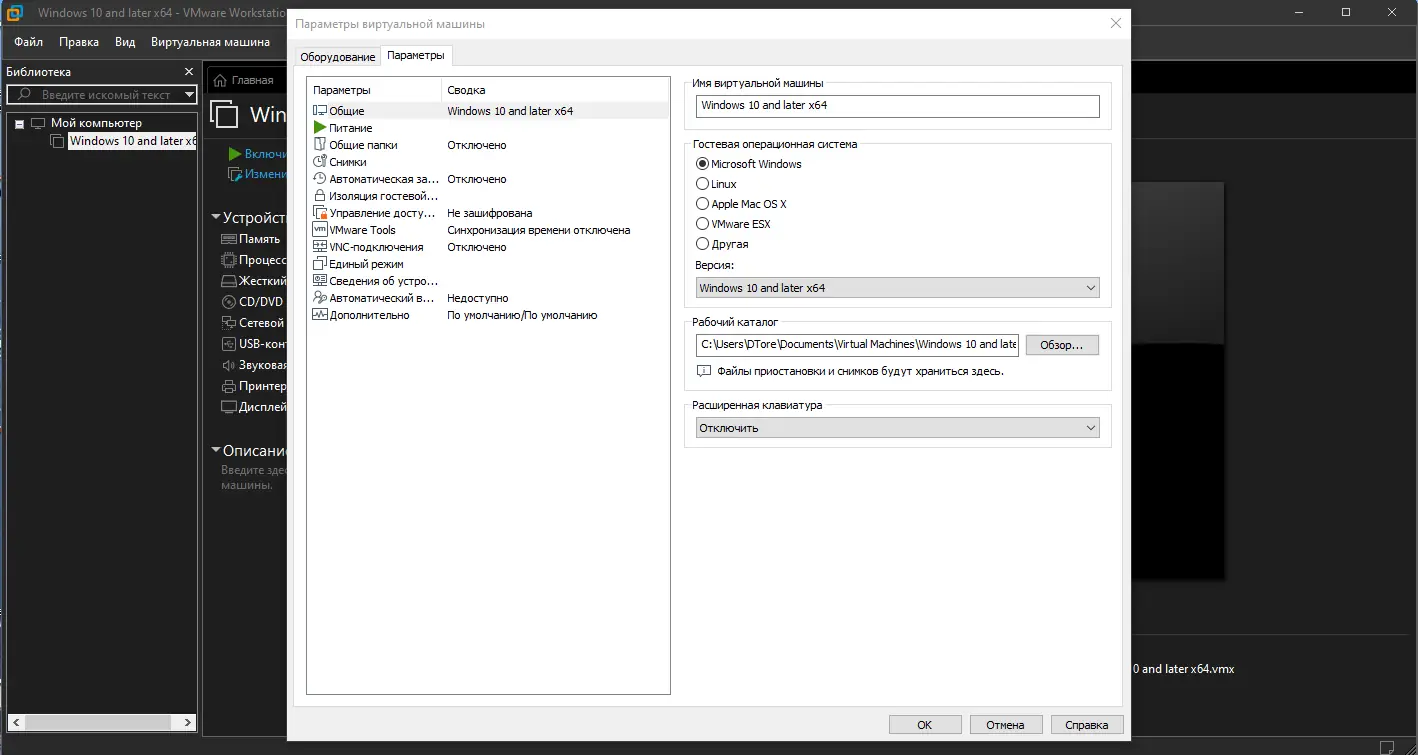This screenshot has width=1418, height=755.
Task: Select the Сетевой adapter icon in main window
Action: click(229, 323)
